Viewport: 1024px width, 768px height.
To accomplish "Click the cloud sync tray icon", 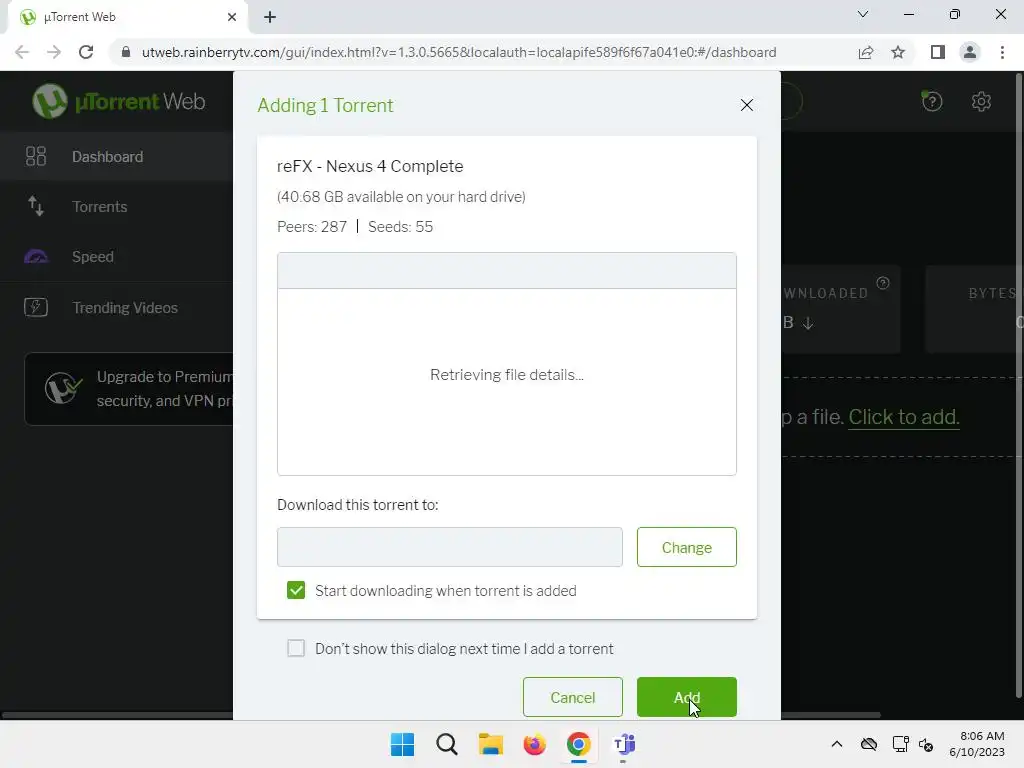I will tap(869, 744).
